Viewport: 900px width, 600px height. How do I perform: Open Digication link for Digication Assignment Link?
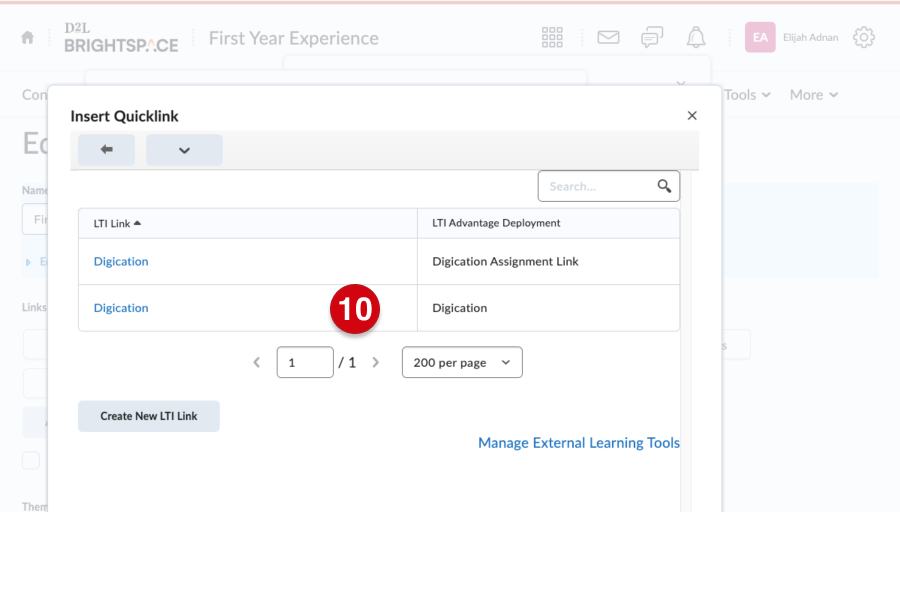pyautogui.click(x=121, y=261)
